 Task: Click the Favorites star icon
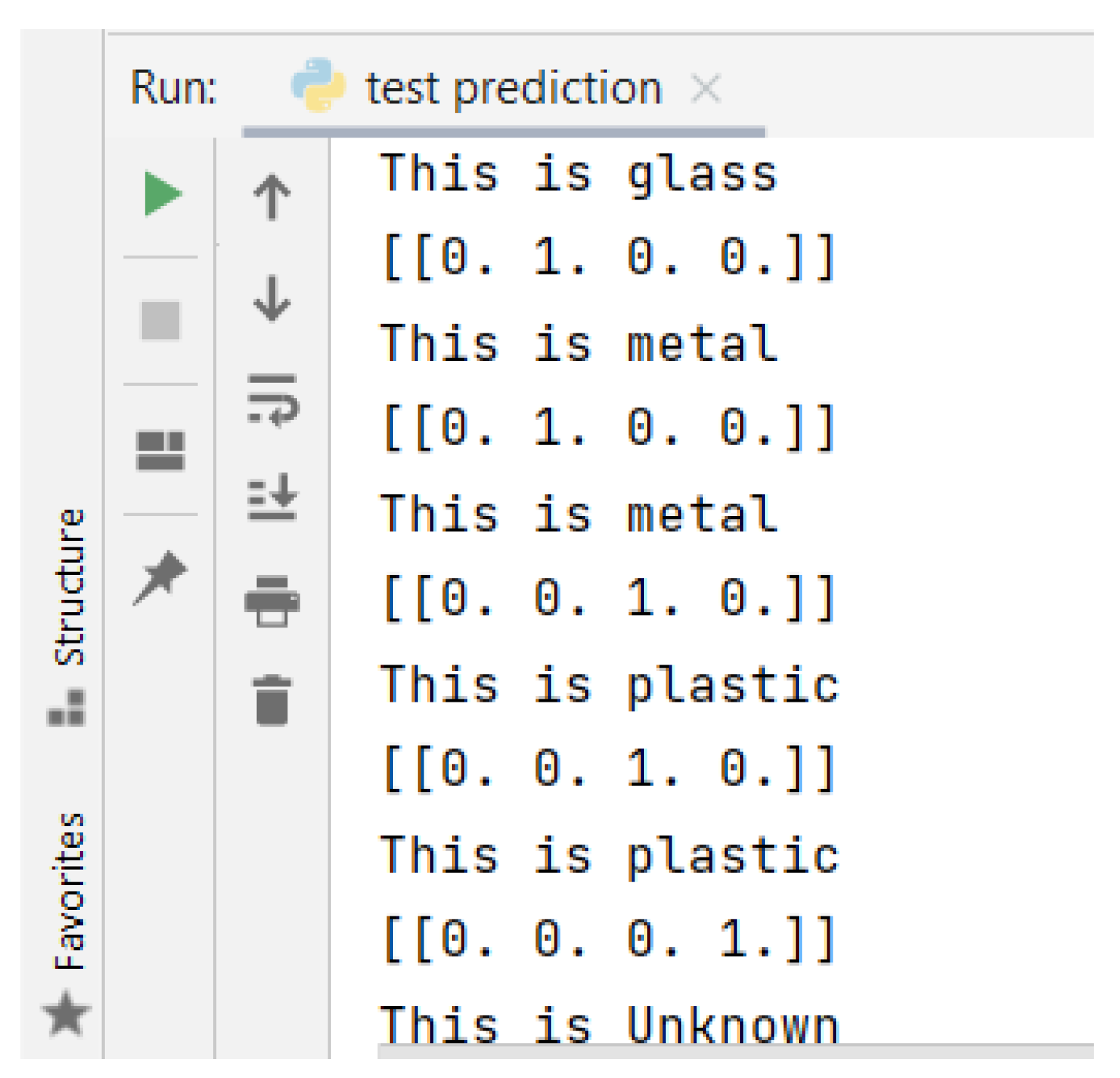66,1013
